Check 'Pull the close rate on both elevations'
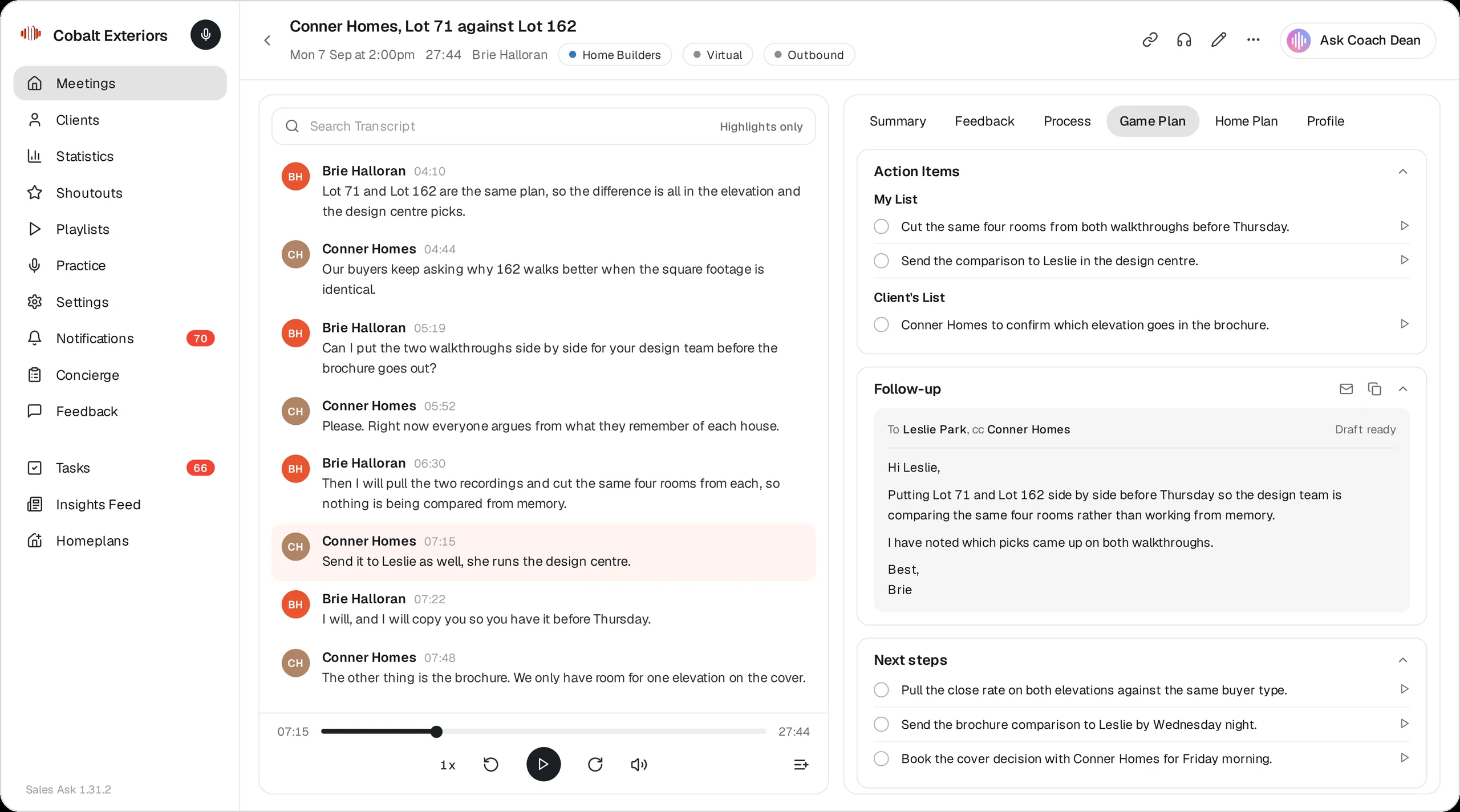 [x=881, y=690]
